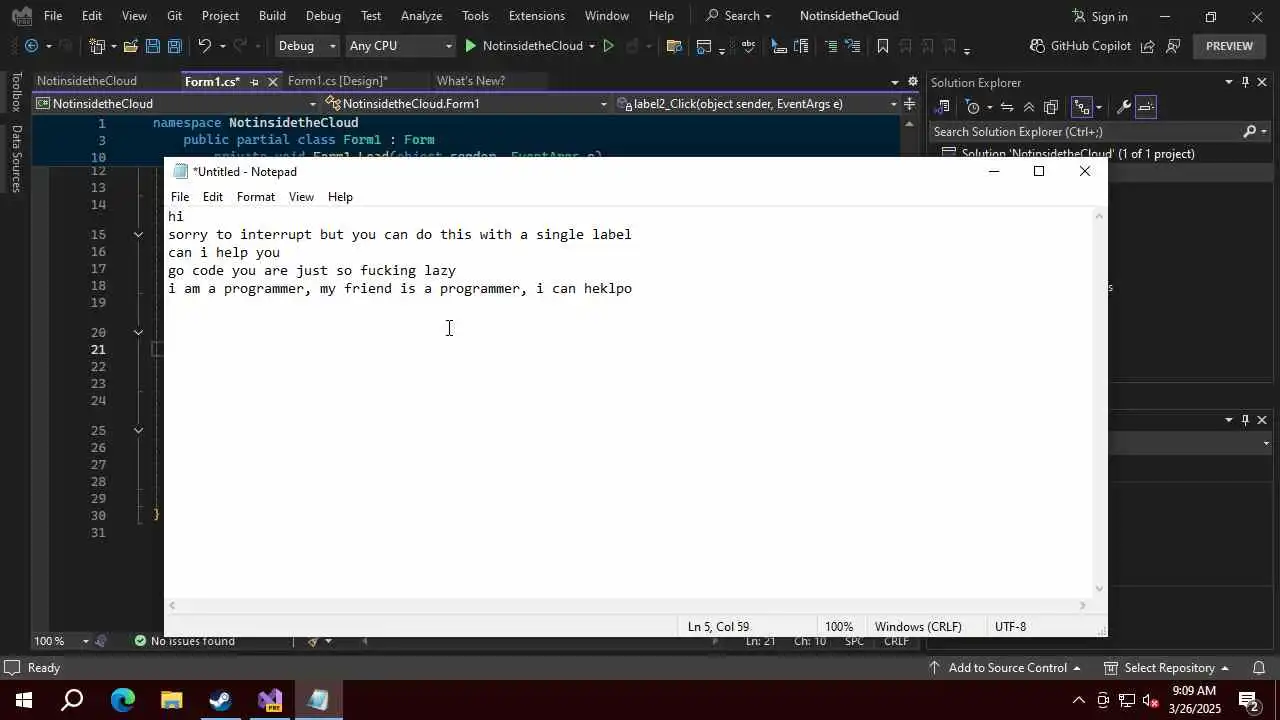The image size is (1280, 720).
Task: Click the Undo arrow in Visual Studio toolbar
Action: pos(204,46)
